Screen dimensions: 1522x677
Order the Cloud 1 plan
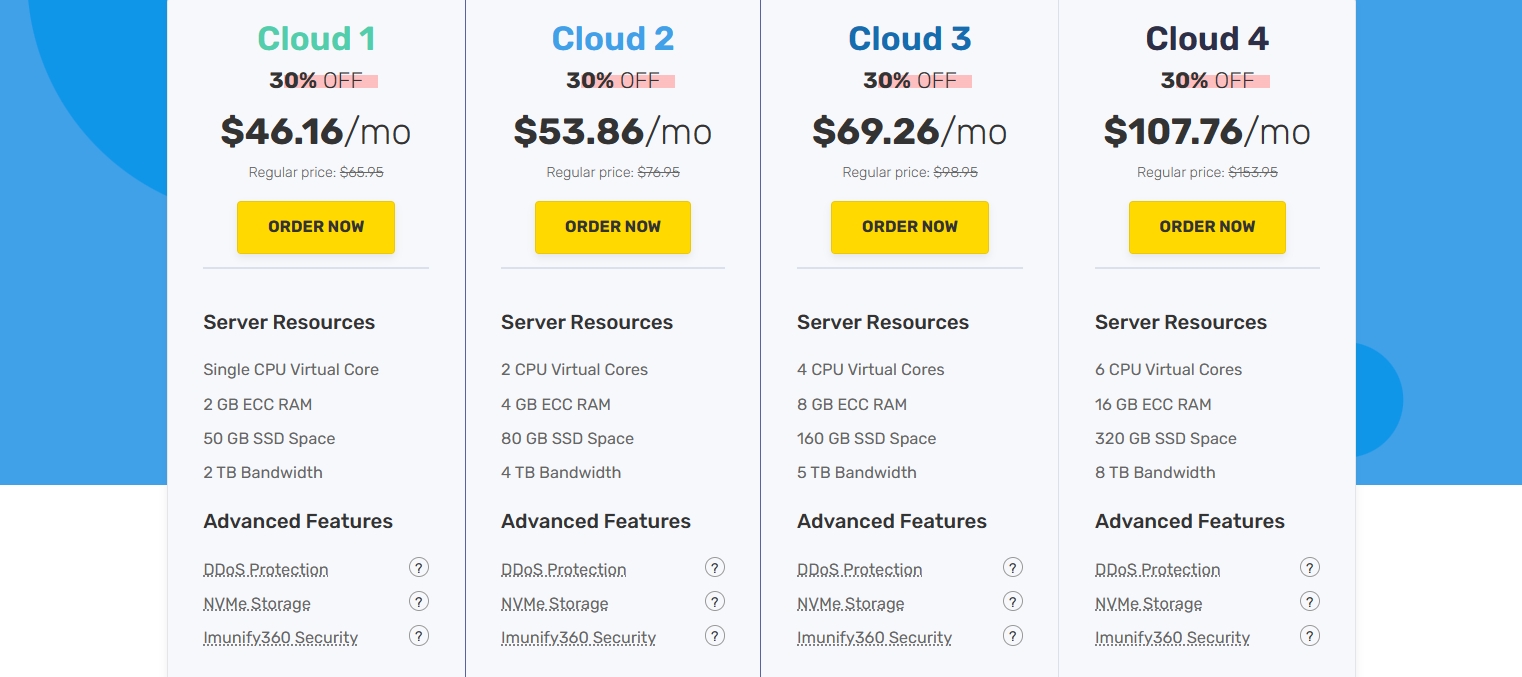[316, 227]
